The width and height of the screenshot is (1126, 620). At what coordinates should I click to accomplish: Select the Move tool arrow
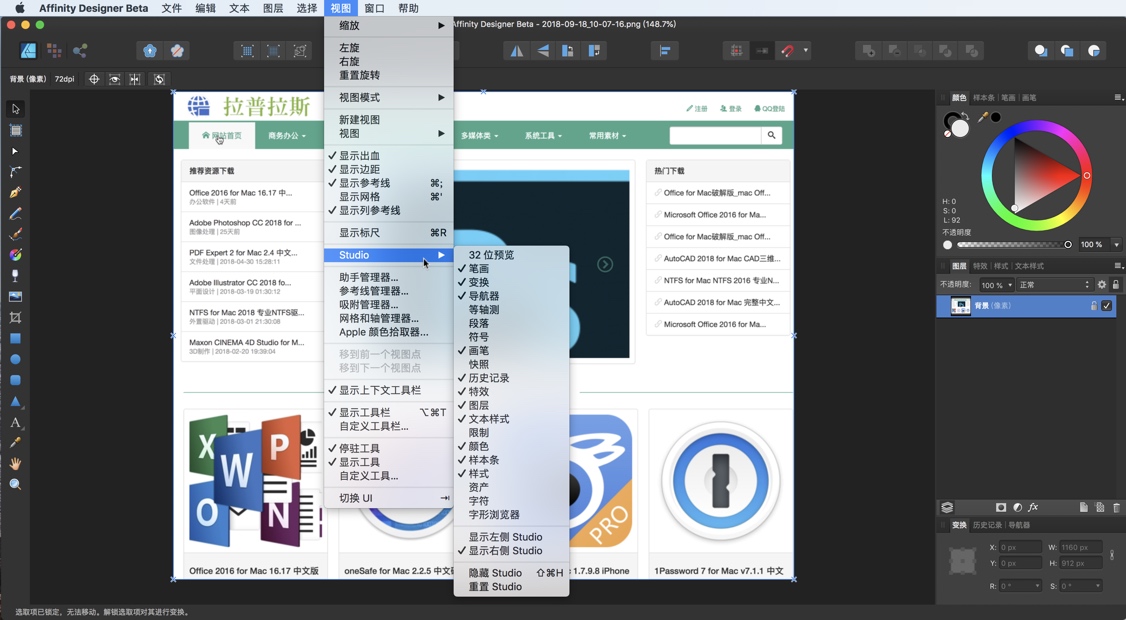click(x=15, y=109)
